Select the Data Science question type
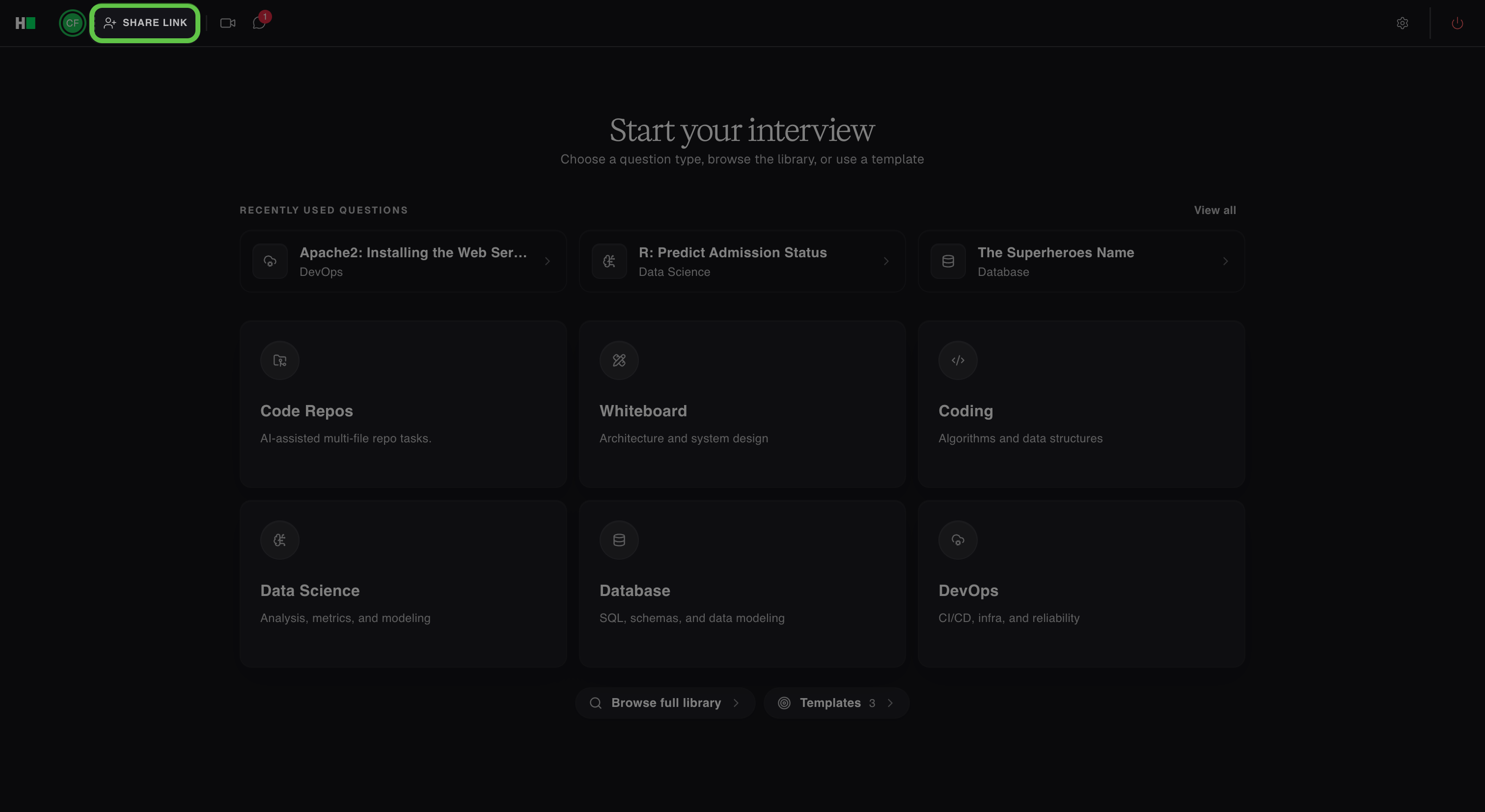1485x812 pixels. pos(403,584)
